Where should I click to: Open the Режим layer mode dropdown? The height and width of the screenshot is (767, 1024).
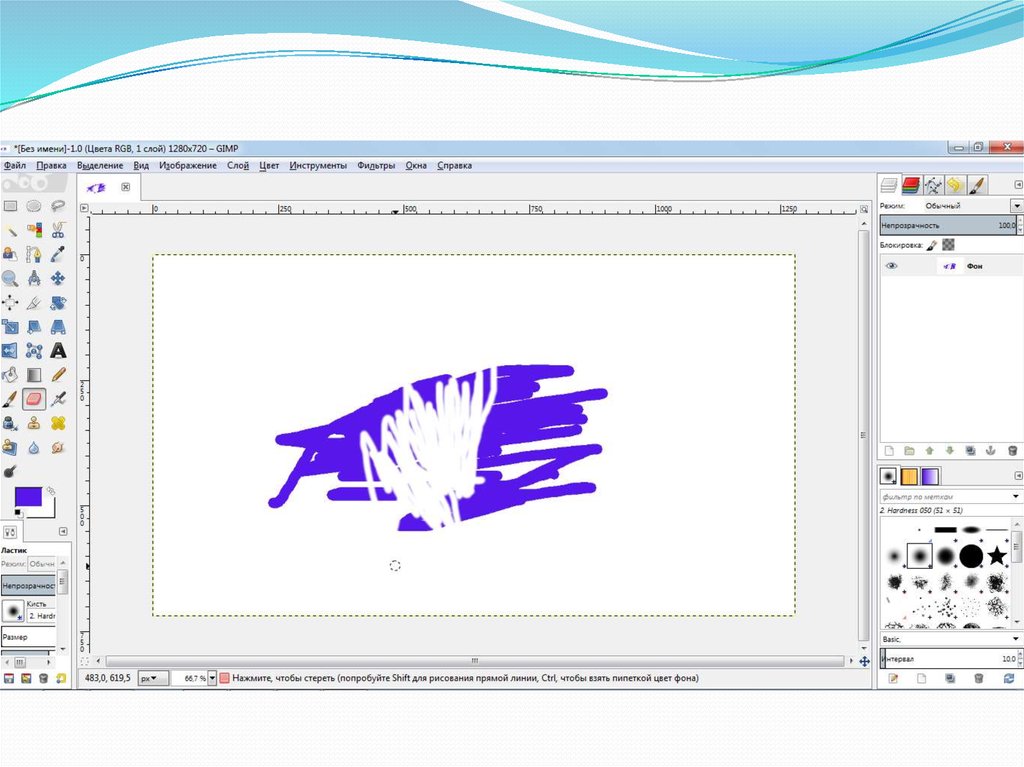point(1016,205)
